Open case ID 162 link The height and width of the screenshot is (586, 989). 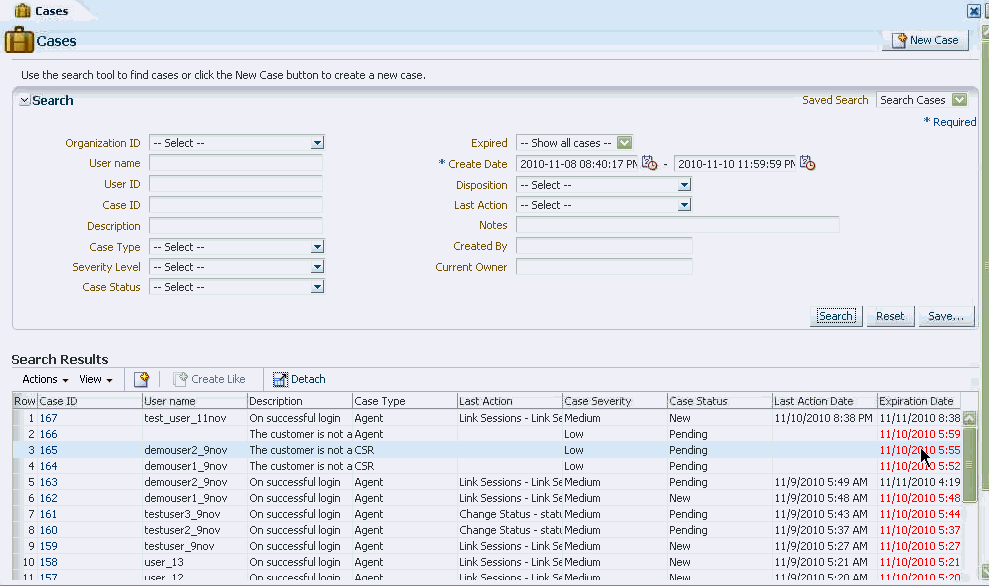point(49,498)
